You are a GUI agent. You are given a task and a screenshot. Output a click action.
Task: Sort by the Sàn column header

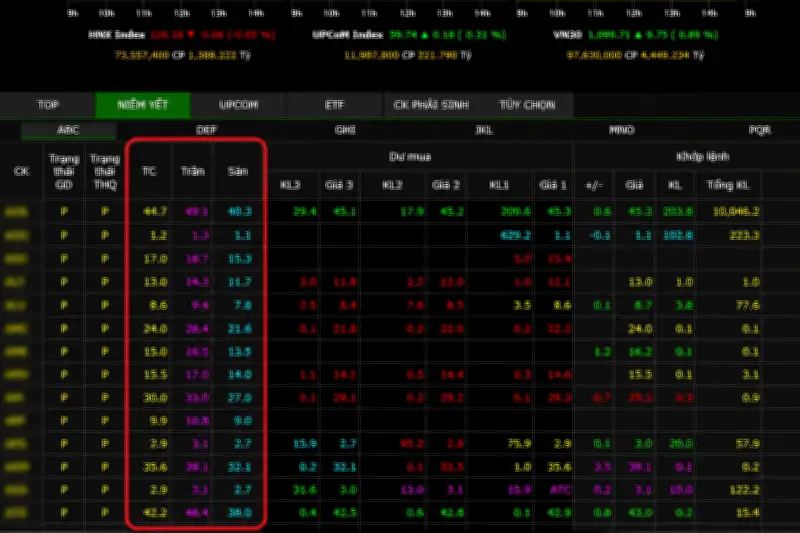tap(238, 171)
